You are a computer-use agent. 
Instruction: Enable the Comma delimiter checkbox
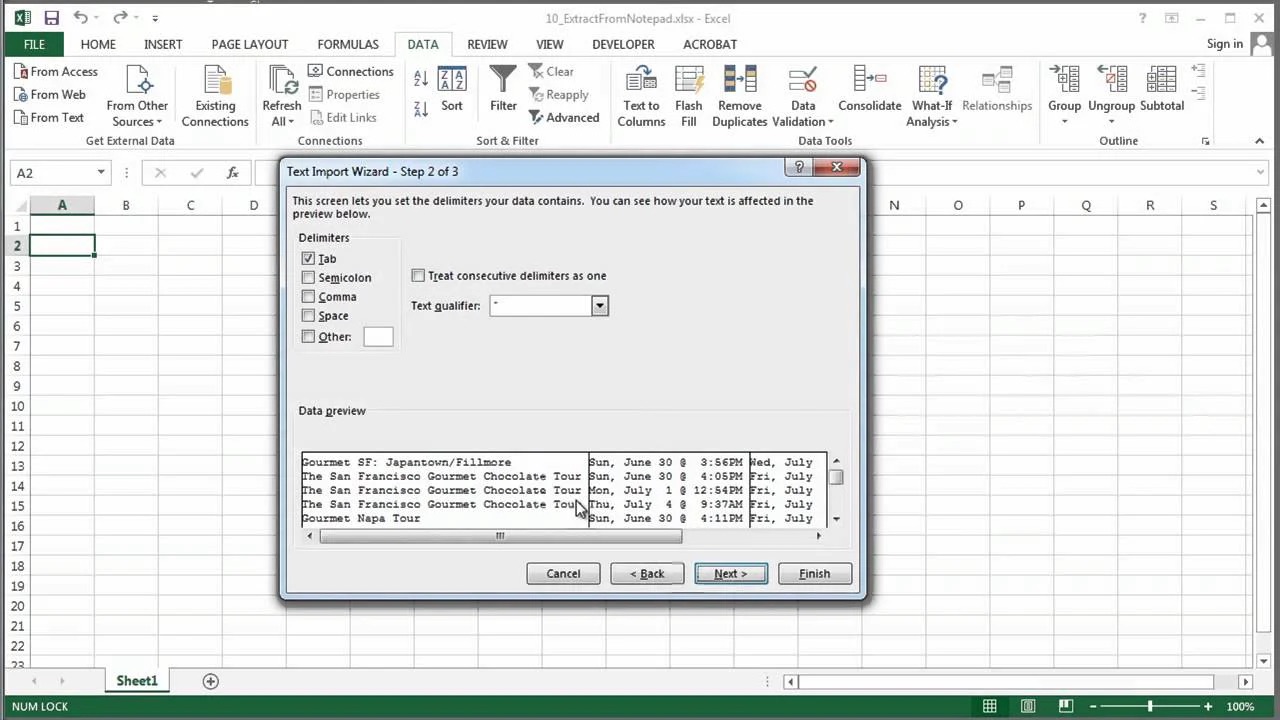click(x=308, y=297)
